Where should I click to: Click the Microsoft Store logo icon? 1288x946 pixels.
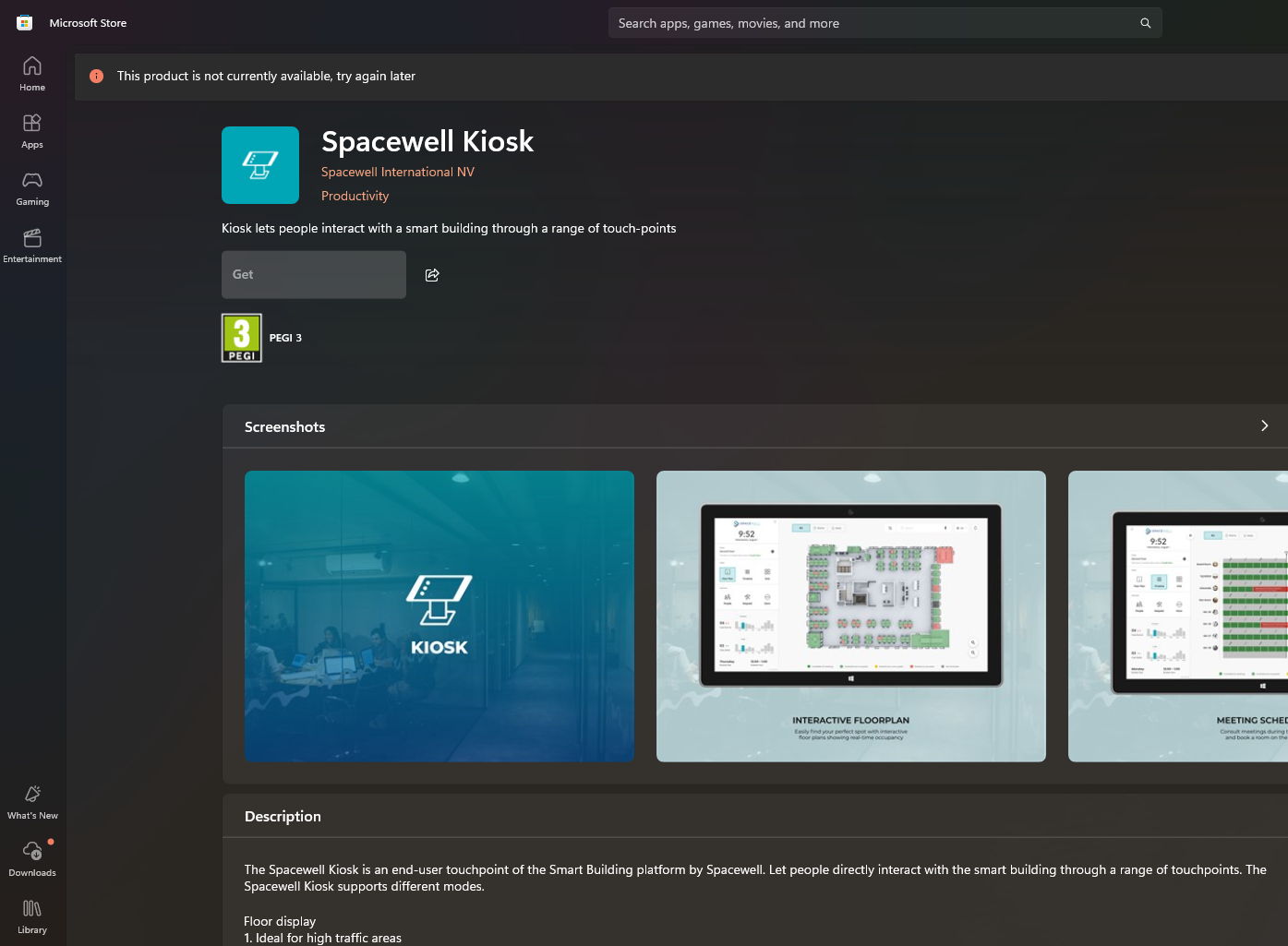[x=25, y=23]
